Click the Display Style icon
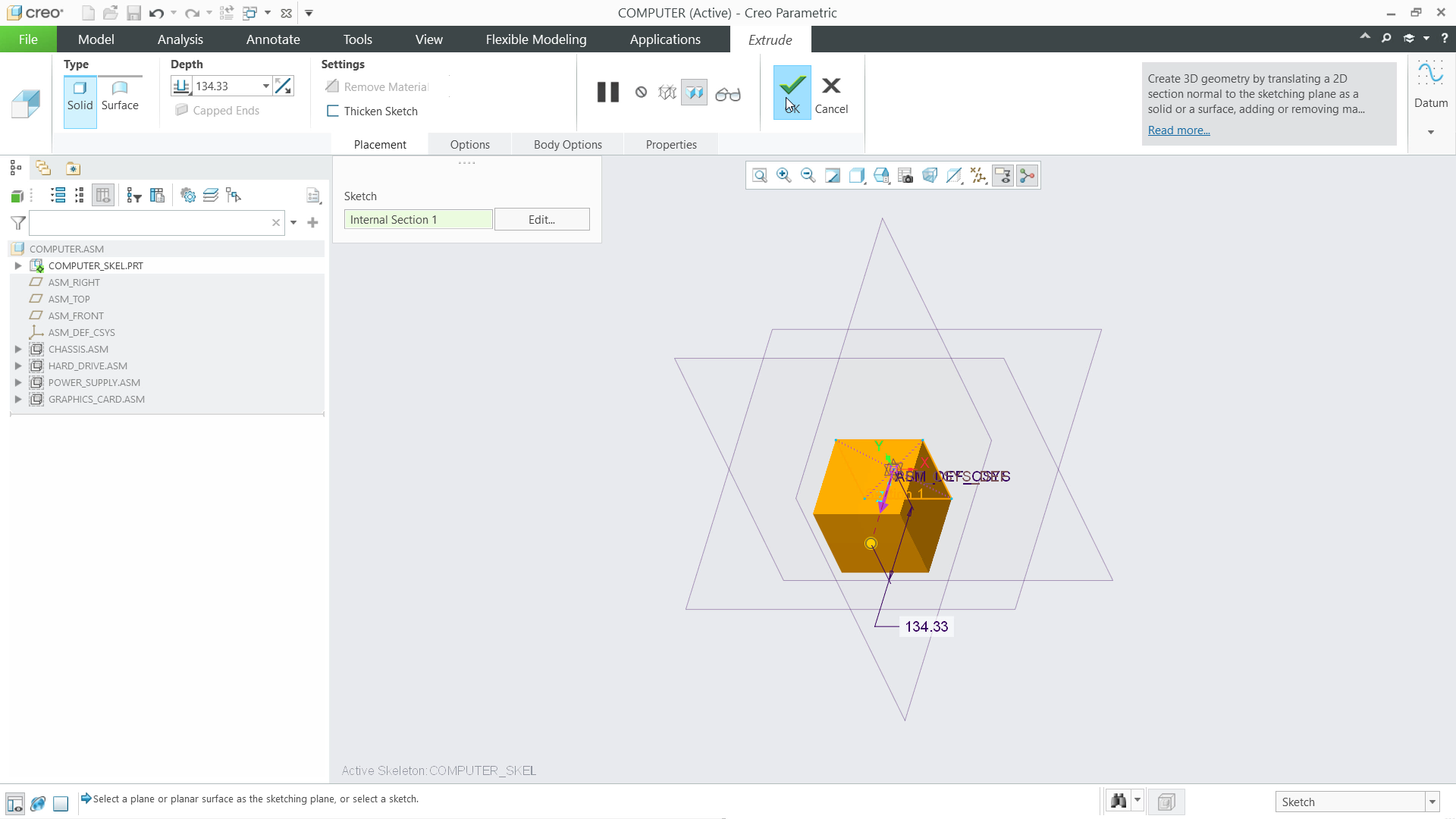 tap(856, 175)
